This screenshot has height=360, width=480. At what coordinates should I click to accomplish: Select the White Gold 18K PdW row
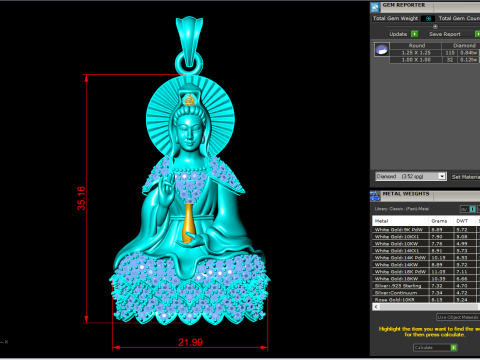[426, 272]
